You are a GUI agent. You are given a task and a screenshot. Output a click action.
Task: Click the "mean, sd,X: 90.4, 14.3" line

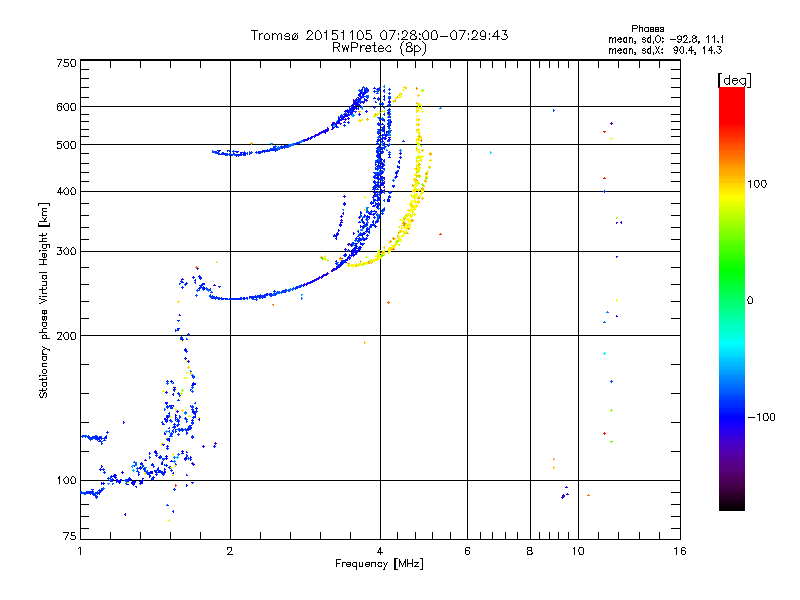pos(665,50)
